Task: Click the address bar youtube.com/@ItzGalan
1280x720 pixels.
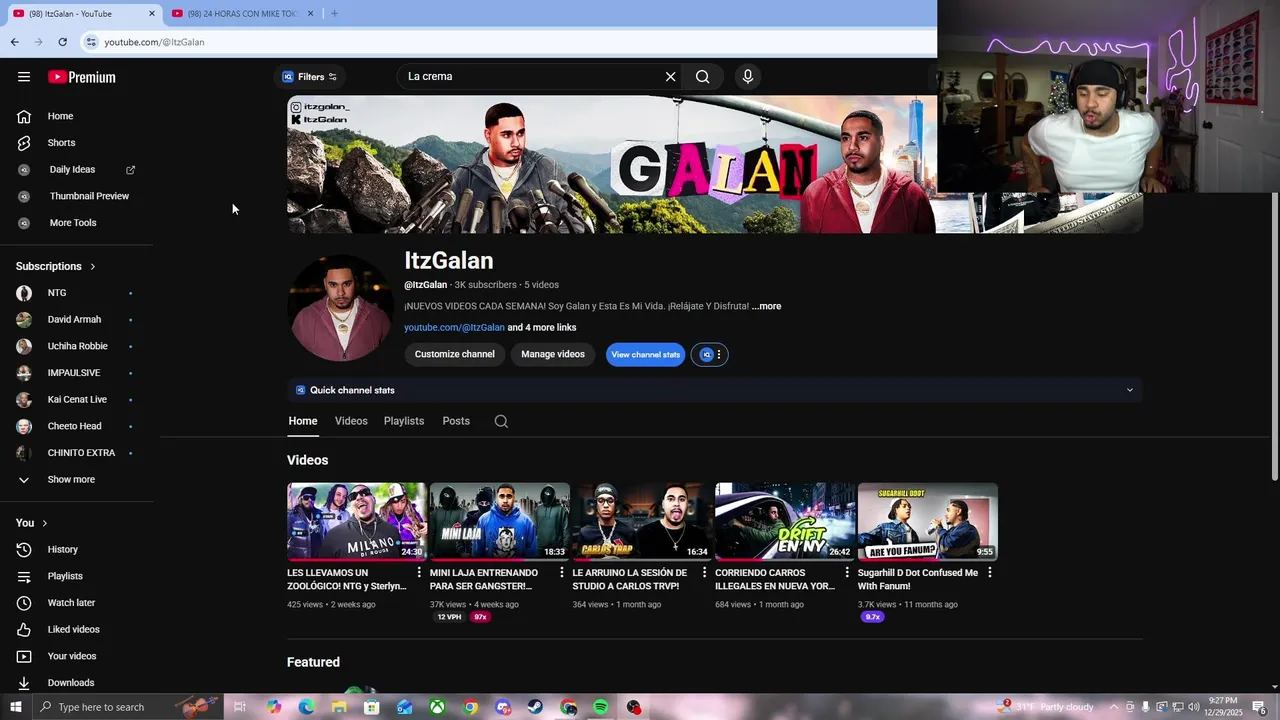Action: tap(154, 42)
